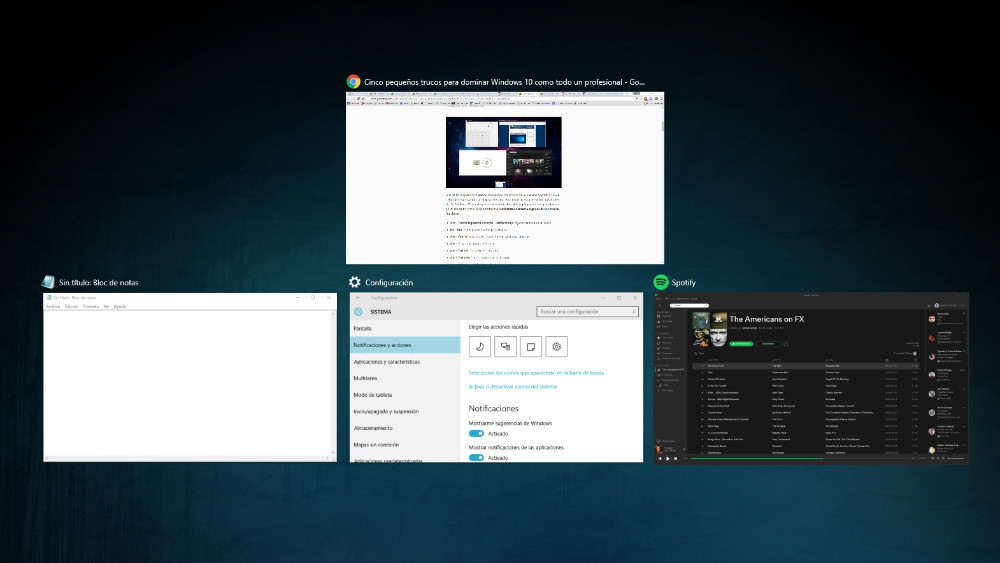Select 'Mapas sin conexión' in the sidebar
This screenshot has height=563, width=1000.
click(405, 444)
